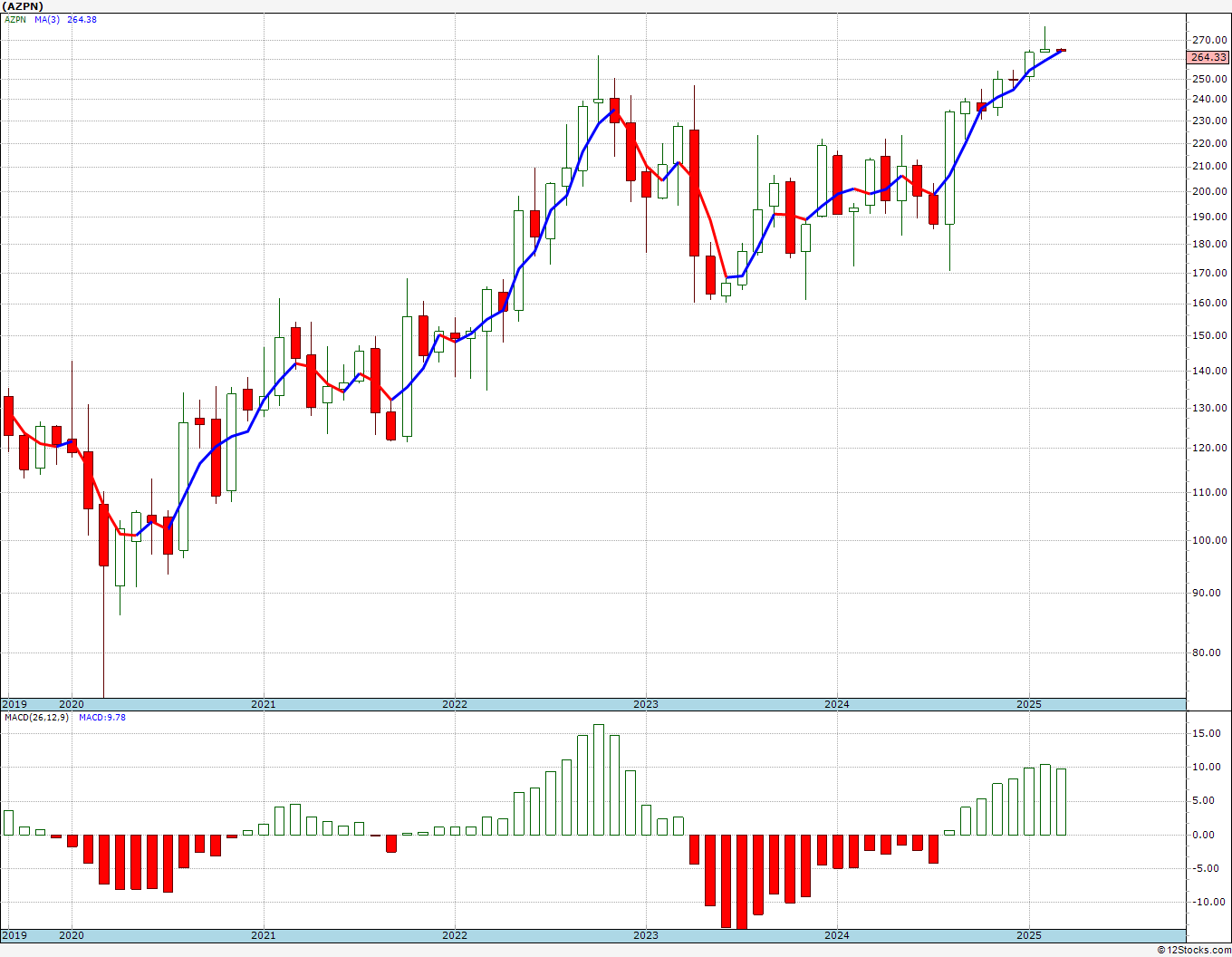Click the long red candle of early 2020 crash
This screenshot has width=1232, height=957.
click(104, 535)
